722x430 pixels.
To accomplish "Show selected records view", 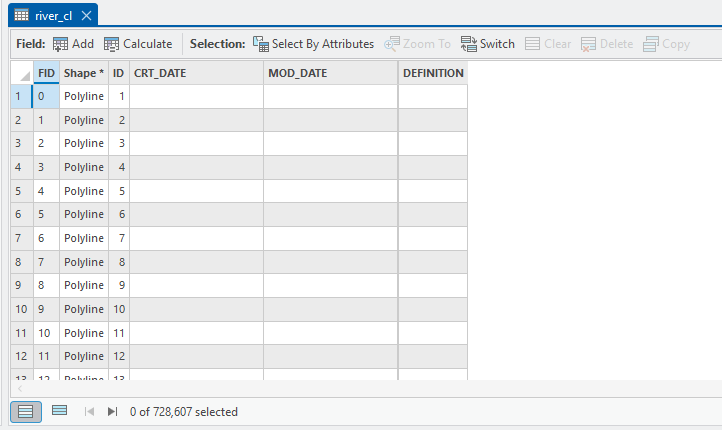I will (59, 411).
